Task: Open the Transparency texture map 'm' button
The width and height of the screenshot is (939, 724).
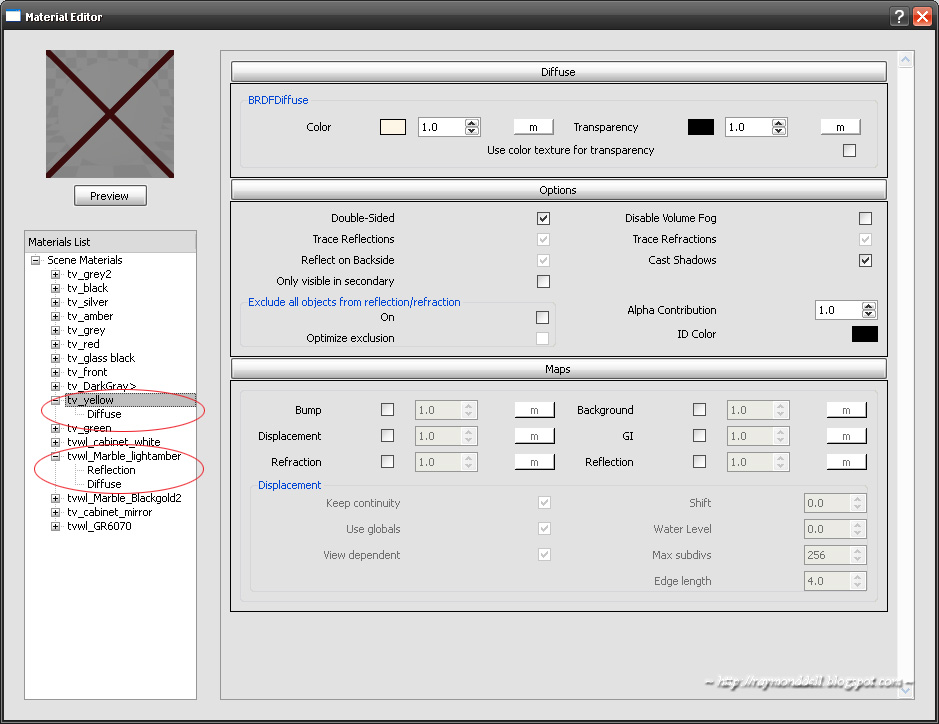Action: [x=840, y=127]
